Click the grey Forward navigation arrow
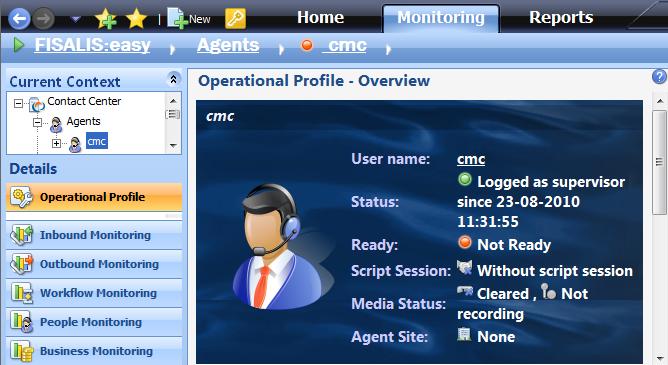The width and height of the screenshot is (668, 365). coord(44,19)
